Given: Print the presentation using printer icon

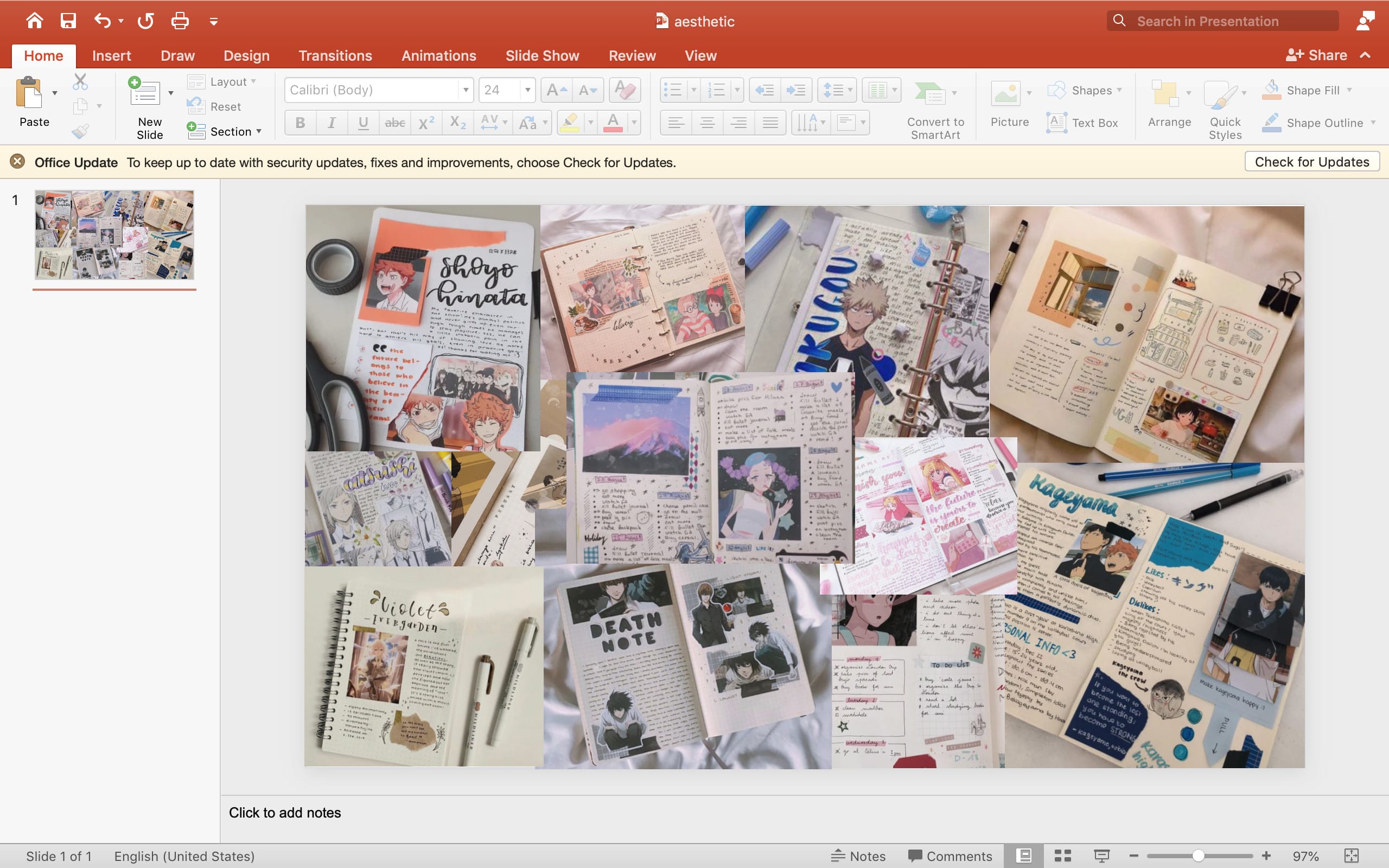Looking at the screenshot, I should pyautogui.click(x=180, y=21).
